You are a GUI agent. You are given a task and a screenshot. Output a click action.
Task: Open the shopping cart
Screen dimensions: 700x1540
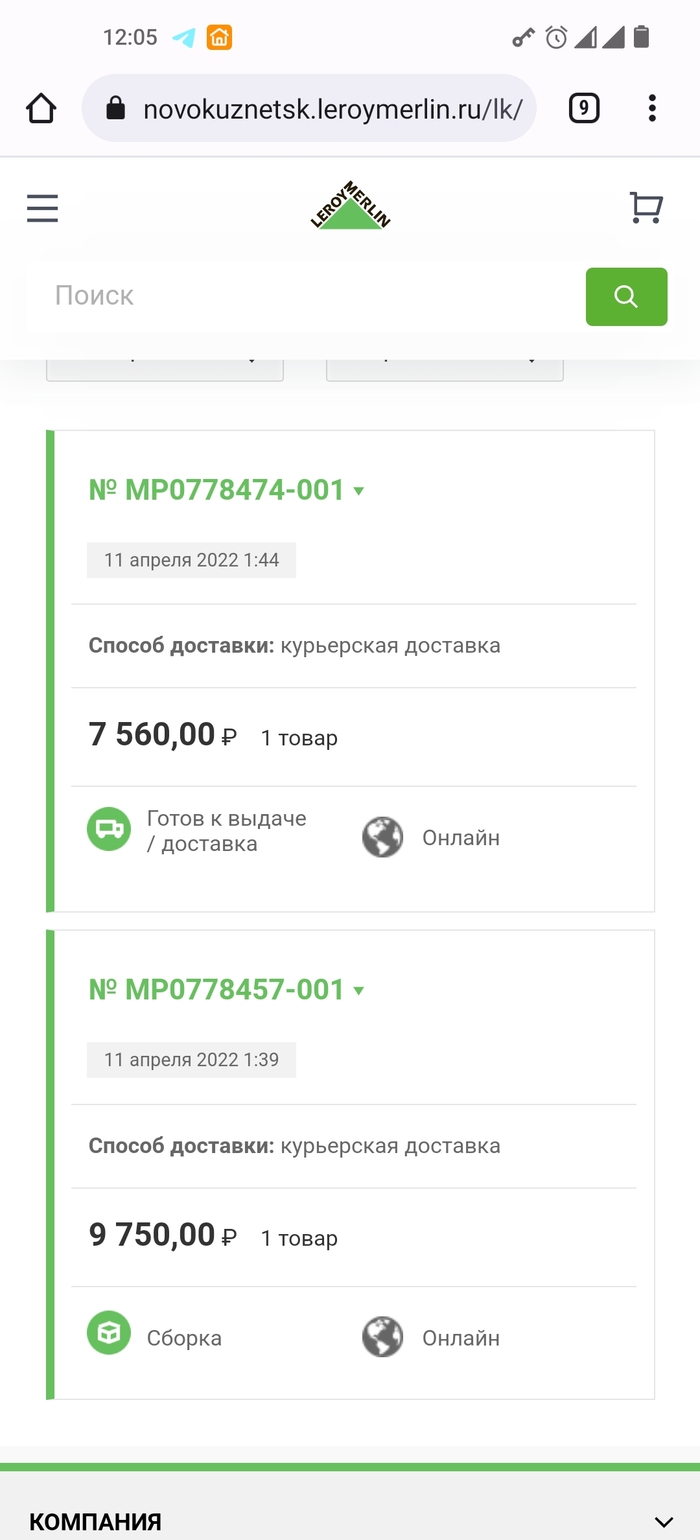(646, 208)
